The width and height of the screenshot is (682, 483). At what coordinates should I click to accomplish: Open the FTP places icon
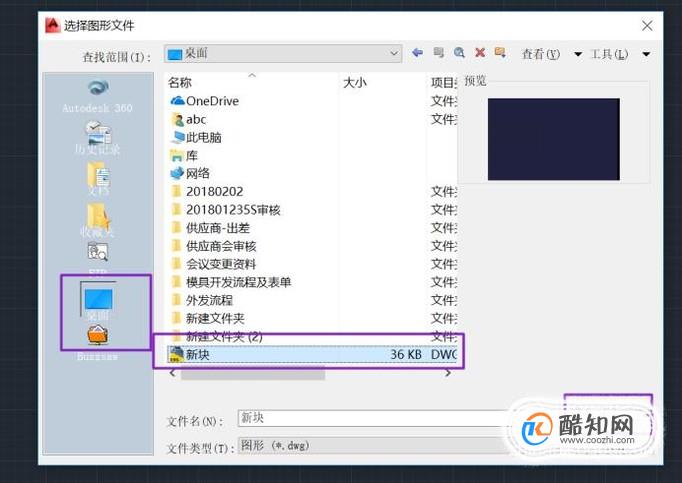coord(98,259)
